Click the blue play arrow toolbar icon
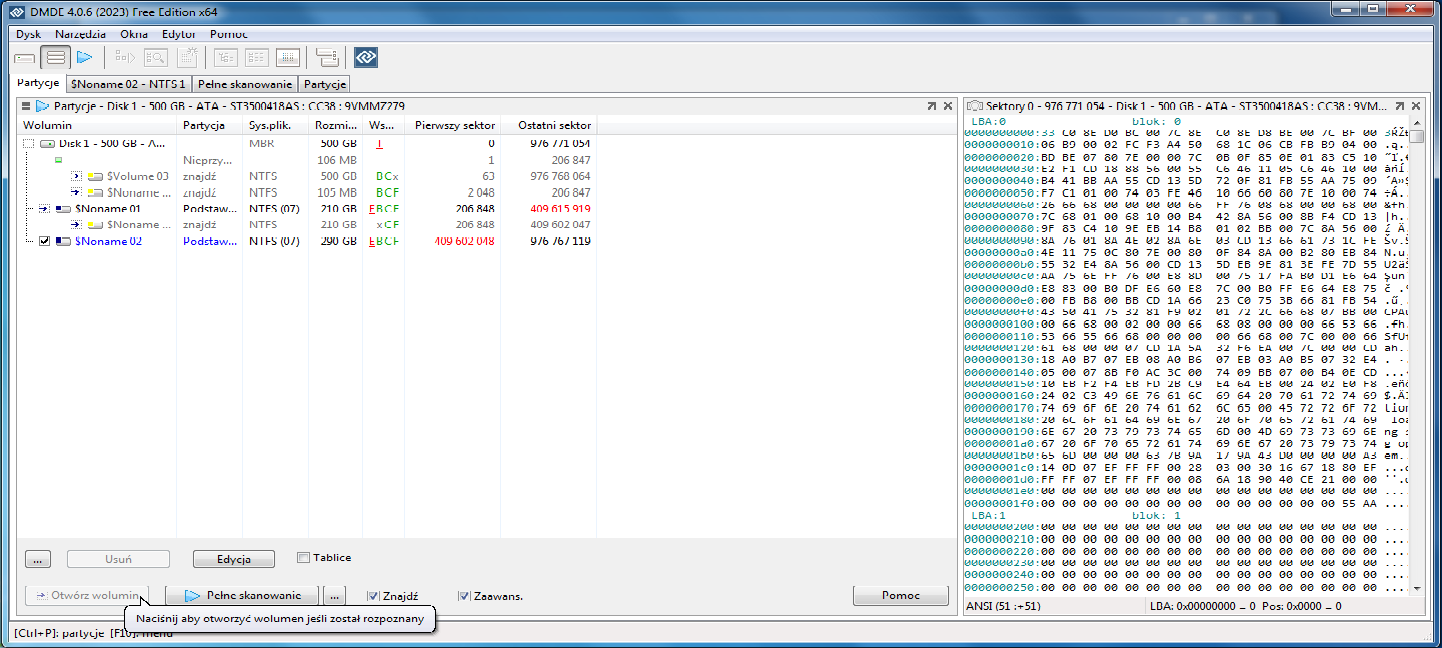 [85, 58]
